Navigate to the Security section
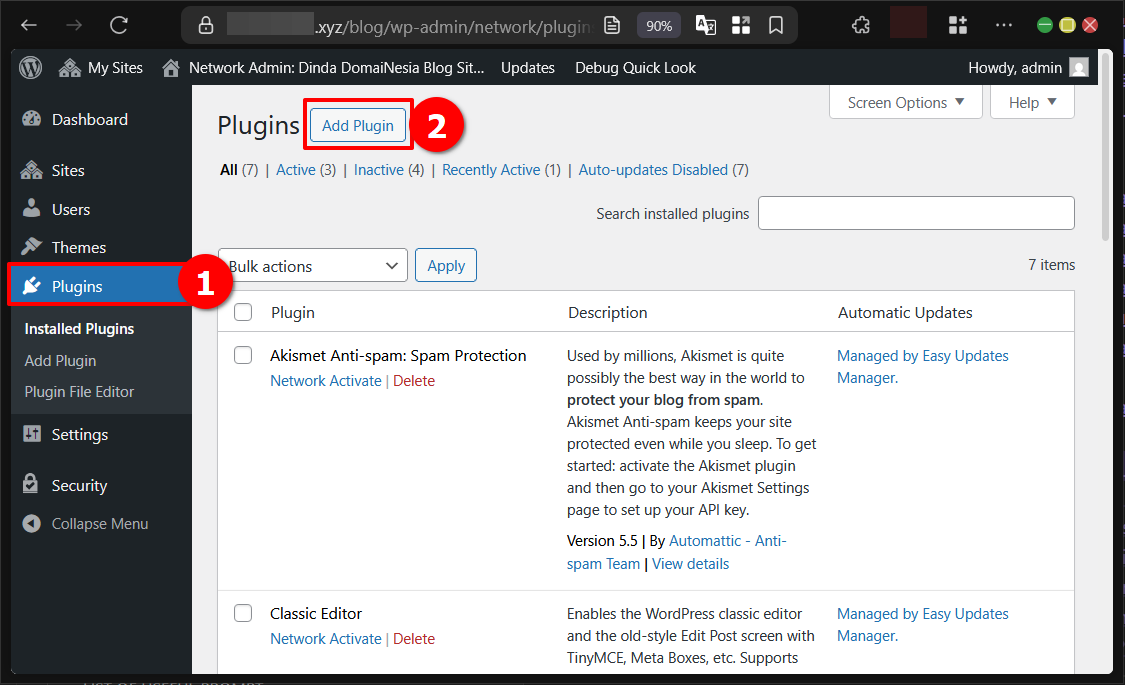This screenshot has height=685, width=1125. click(77, 485)
